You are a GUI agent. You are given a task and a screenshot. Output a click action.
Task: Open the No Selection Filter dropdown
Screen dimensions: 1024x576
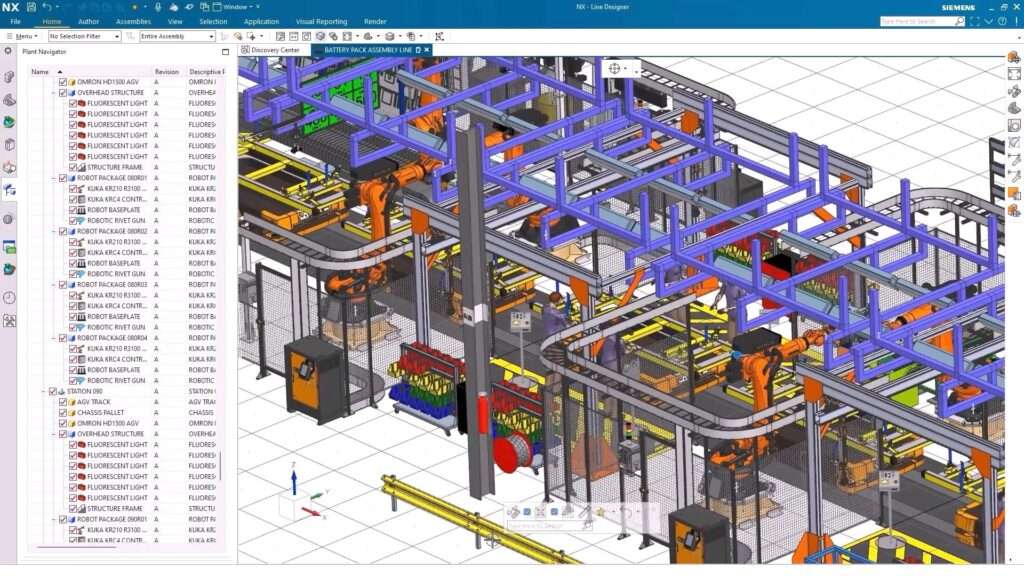[117, 36]
